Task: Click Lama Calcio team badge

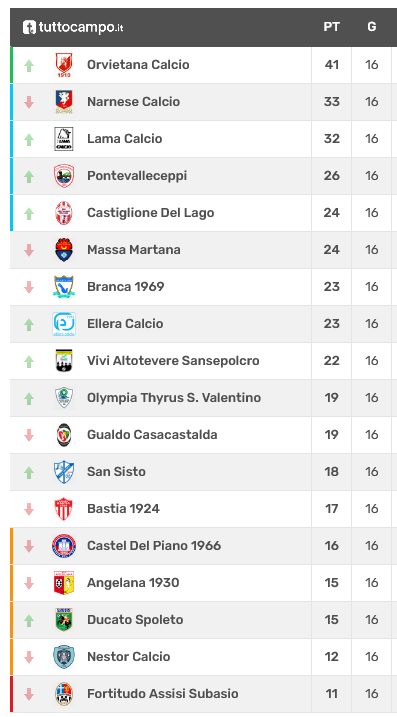Action: click(x=64, y=139)
